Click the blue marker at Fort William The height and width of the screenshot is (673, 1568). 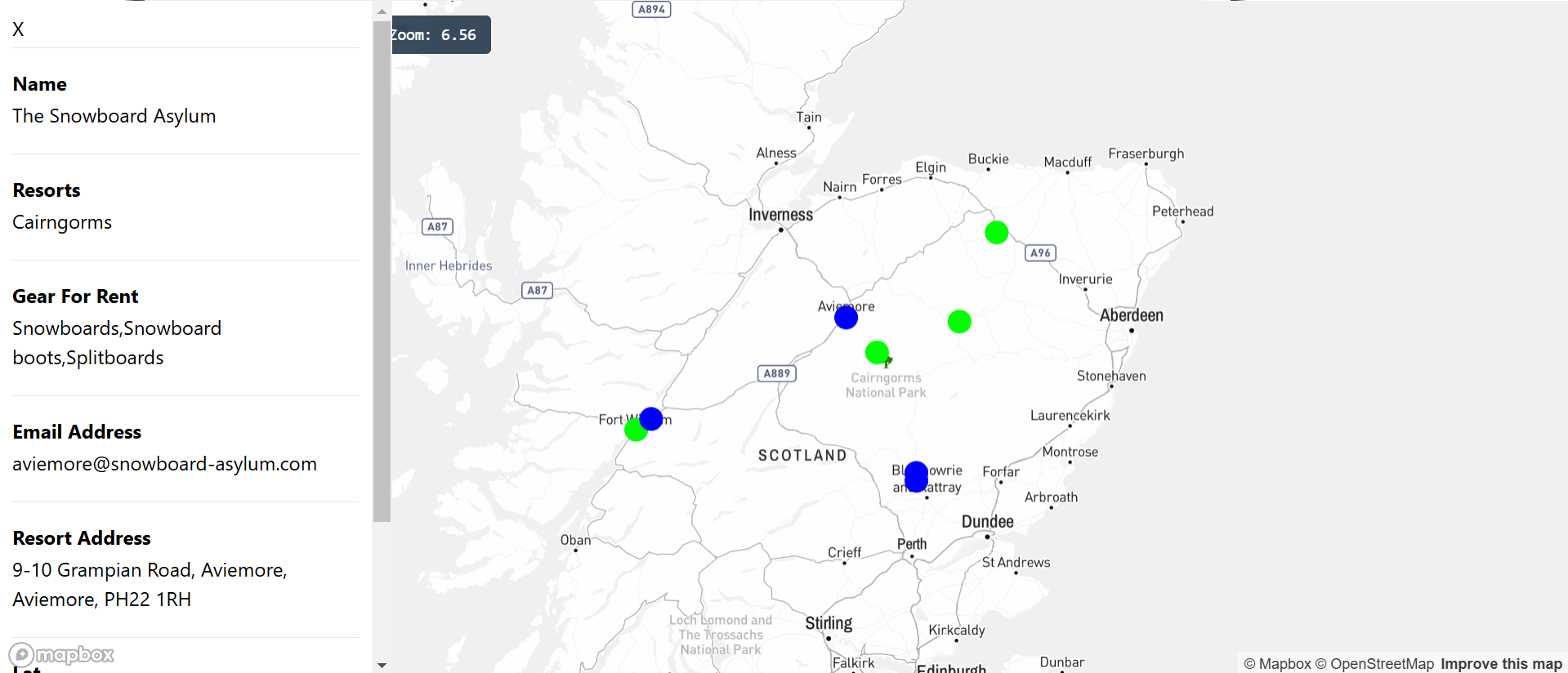[x=651, y=419]
